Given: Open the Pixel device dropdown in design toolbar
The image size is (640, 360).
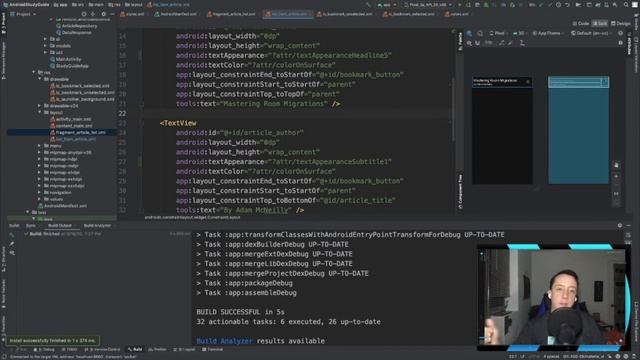Looking at the screenshot, I should (x=498, y=33).
